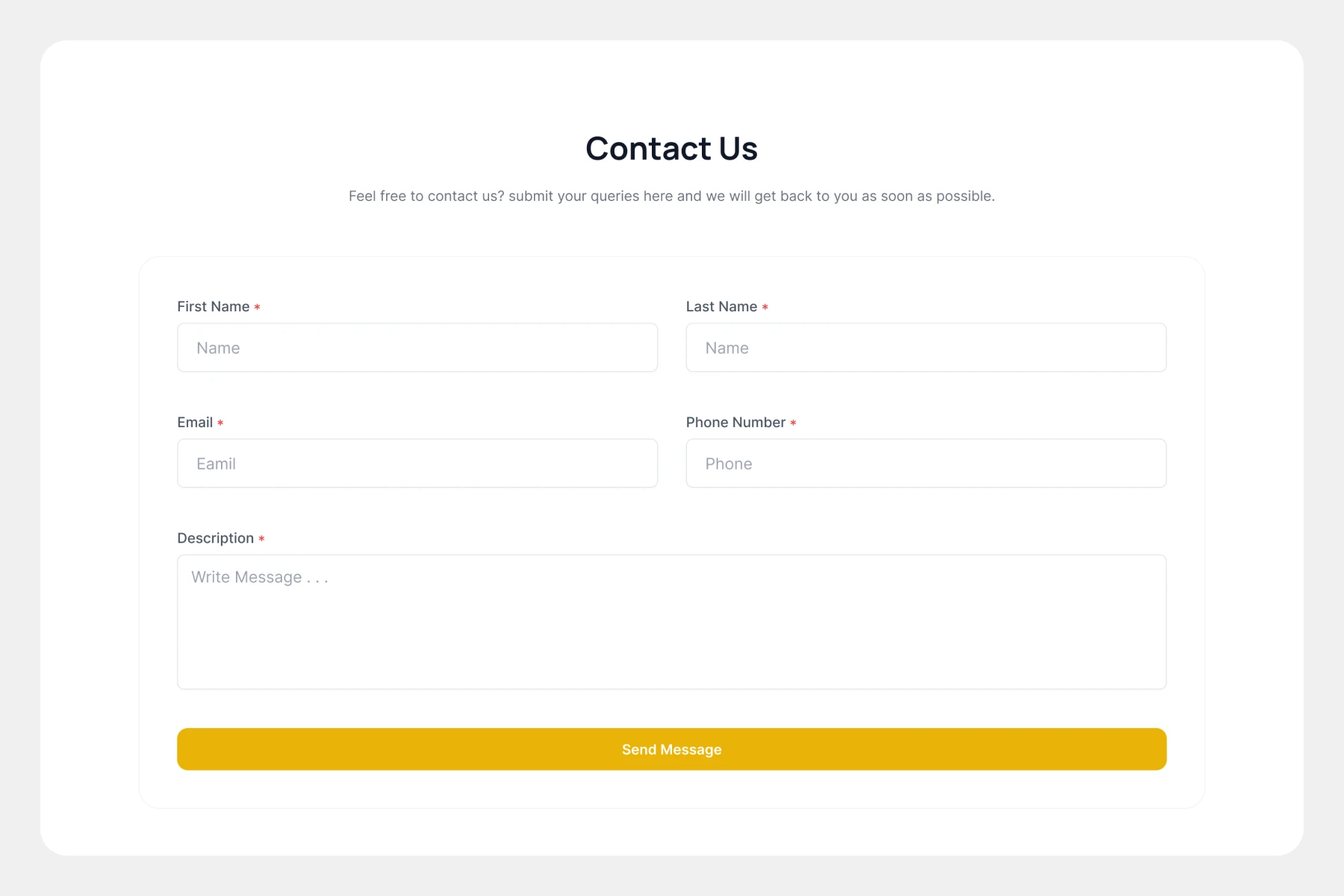The width and height of the screenshot is (1344, 896).
Task: Click the "Write Message . . ." placeholder text
Action: pos(259,577)
